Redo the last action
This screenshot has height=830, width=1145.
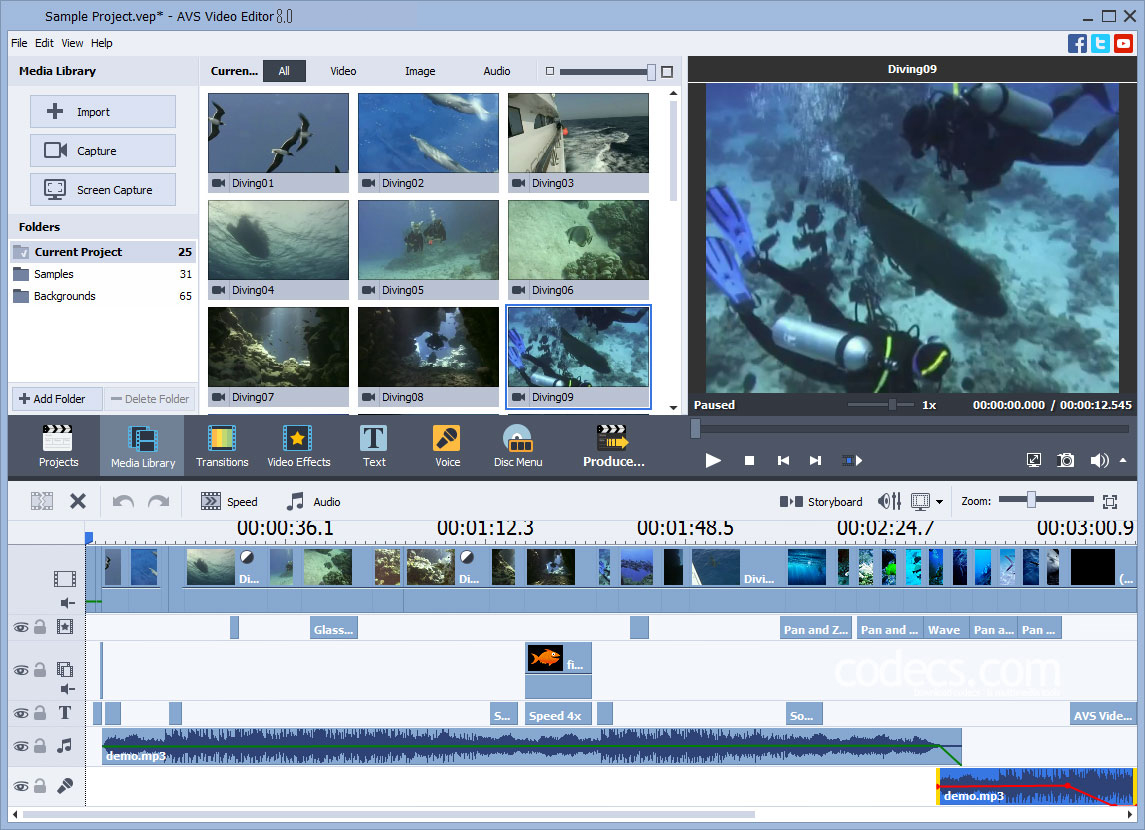[158, 502]
